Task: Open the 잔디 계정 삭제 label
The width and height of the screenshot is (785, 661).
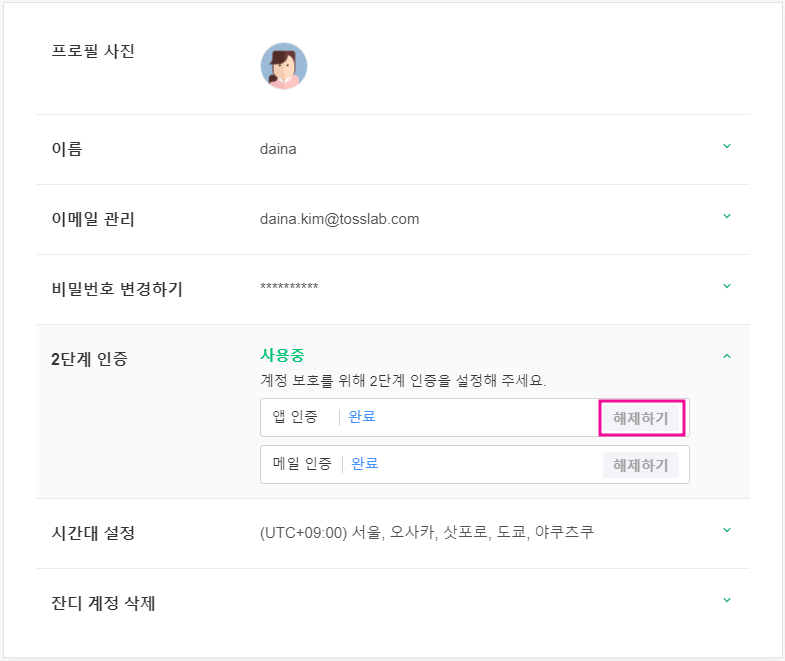Action: 103,603
